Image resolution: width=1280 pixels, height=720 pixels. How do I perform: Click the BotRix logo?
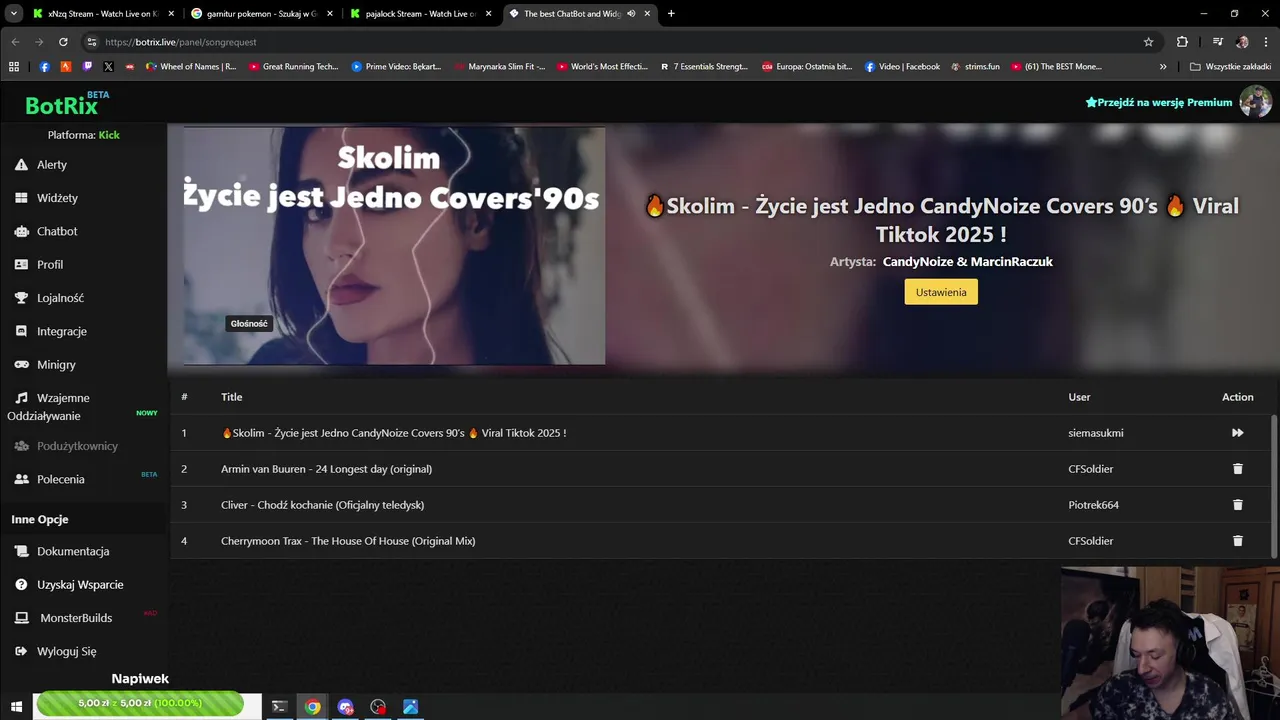(x=62, y=105)
